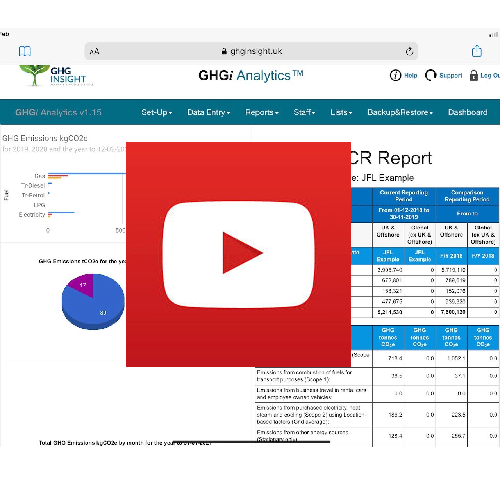Screen dimensions: 500x500
Task: Click the JFL Example company name text
Action: (388, 178)
